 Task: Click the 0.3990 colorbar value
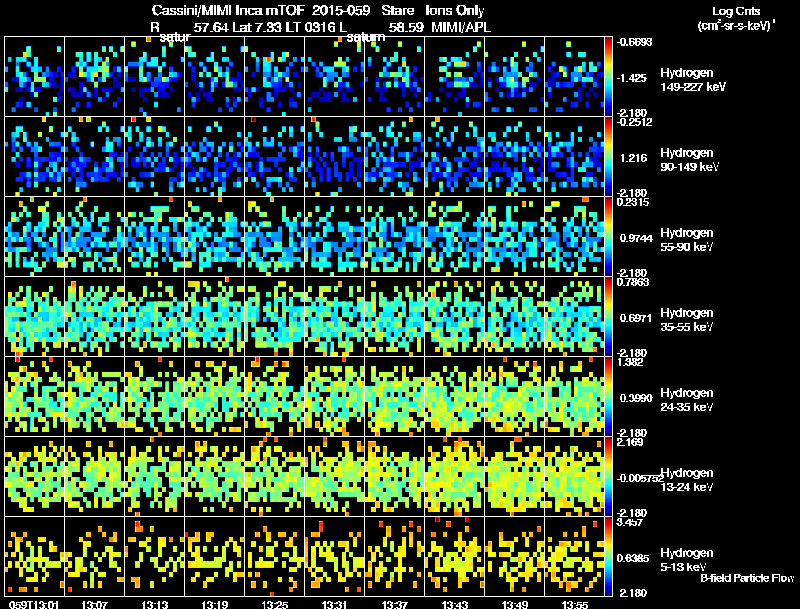(x=636, y=398)
